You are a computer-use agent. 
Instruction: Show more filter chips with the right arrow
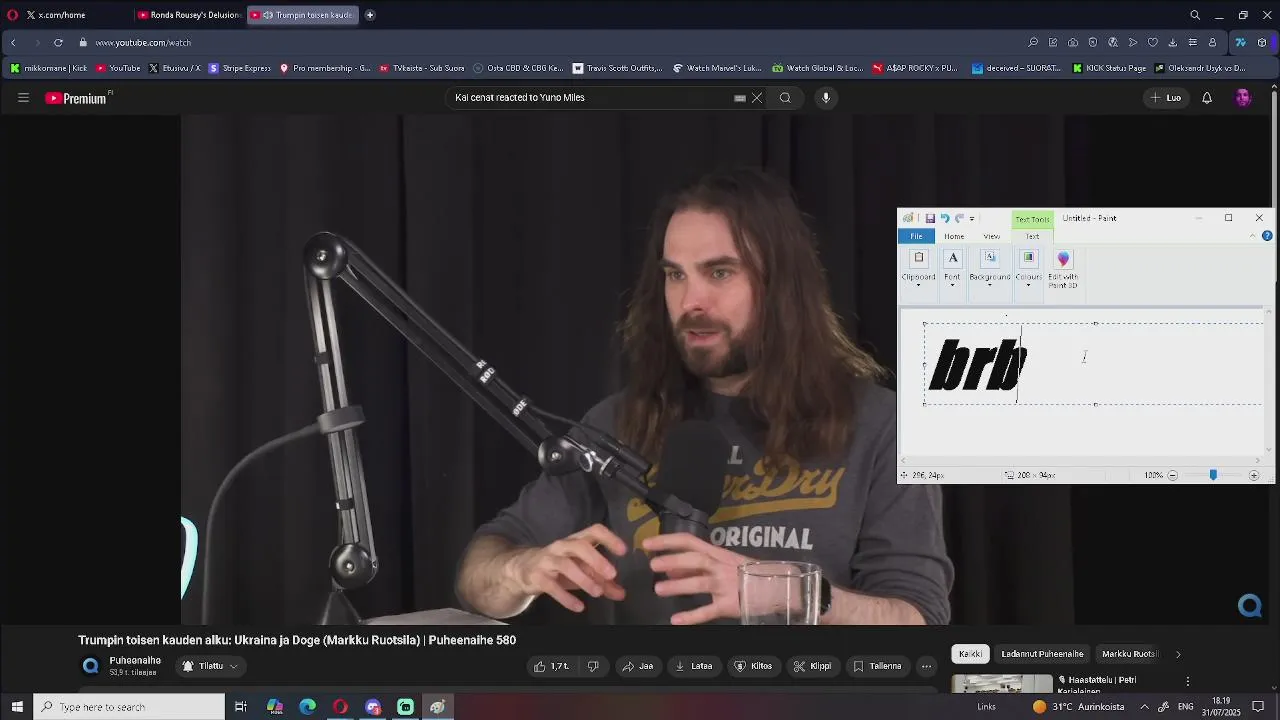(1178, 654)
